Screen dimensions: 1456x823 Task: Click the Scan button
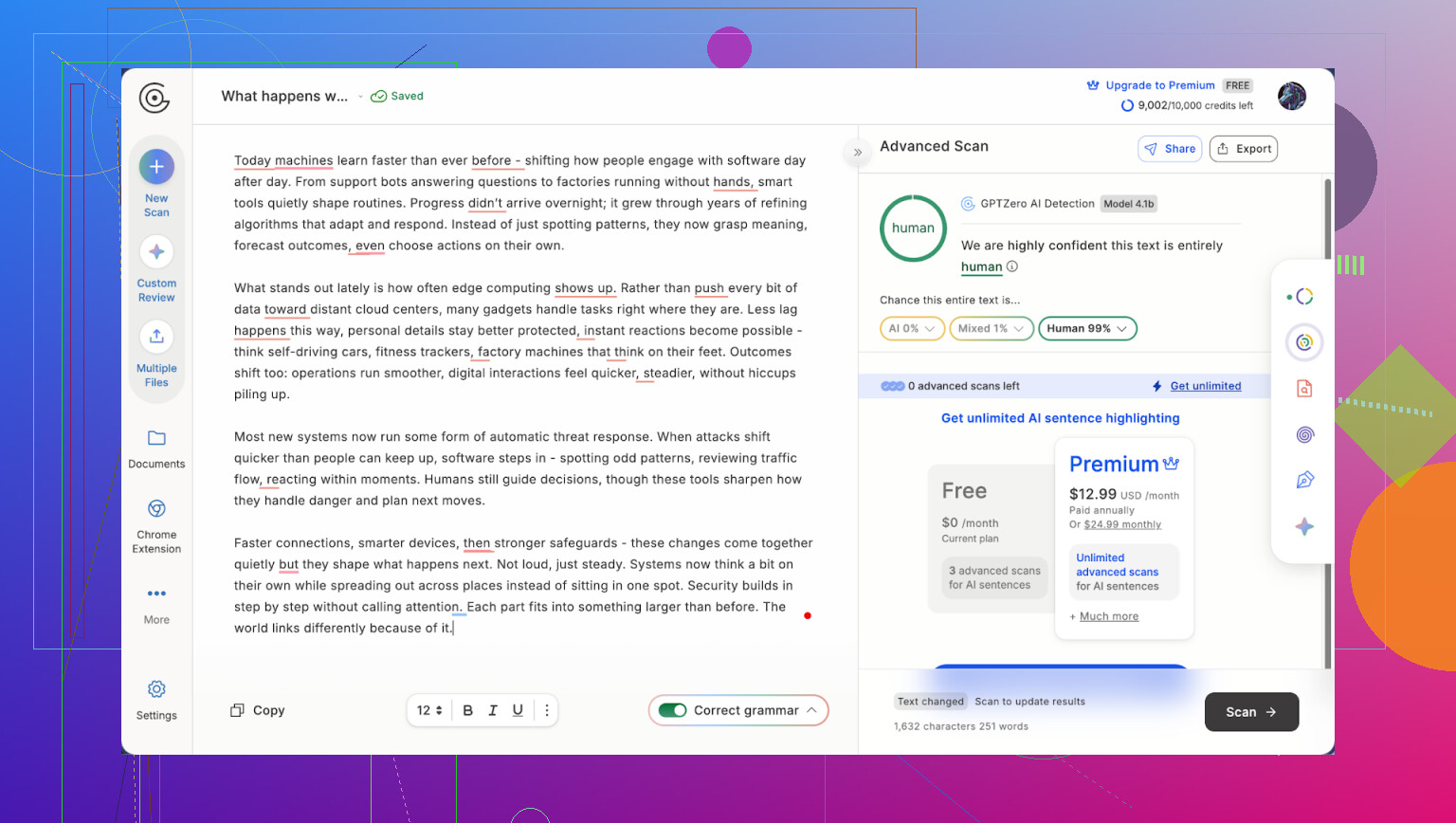tap(1250, 712)
